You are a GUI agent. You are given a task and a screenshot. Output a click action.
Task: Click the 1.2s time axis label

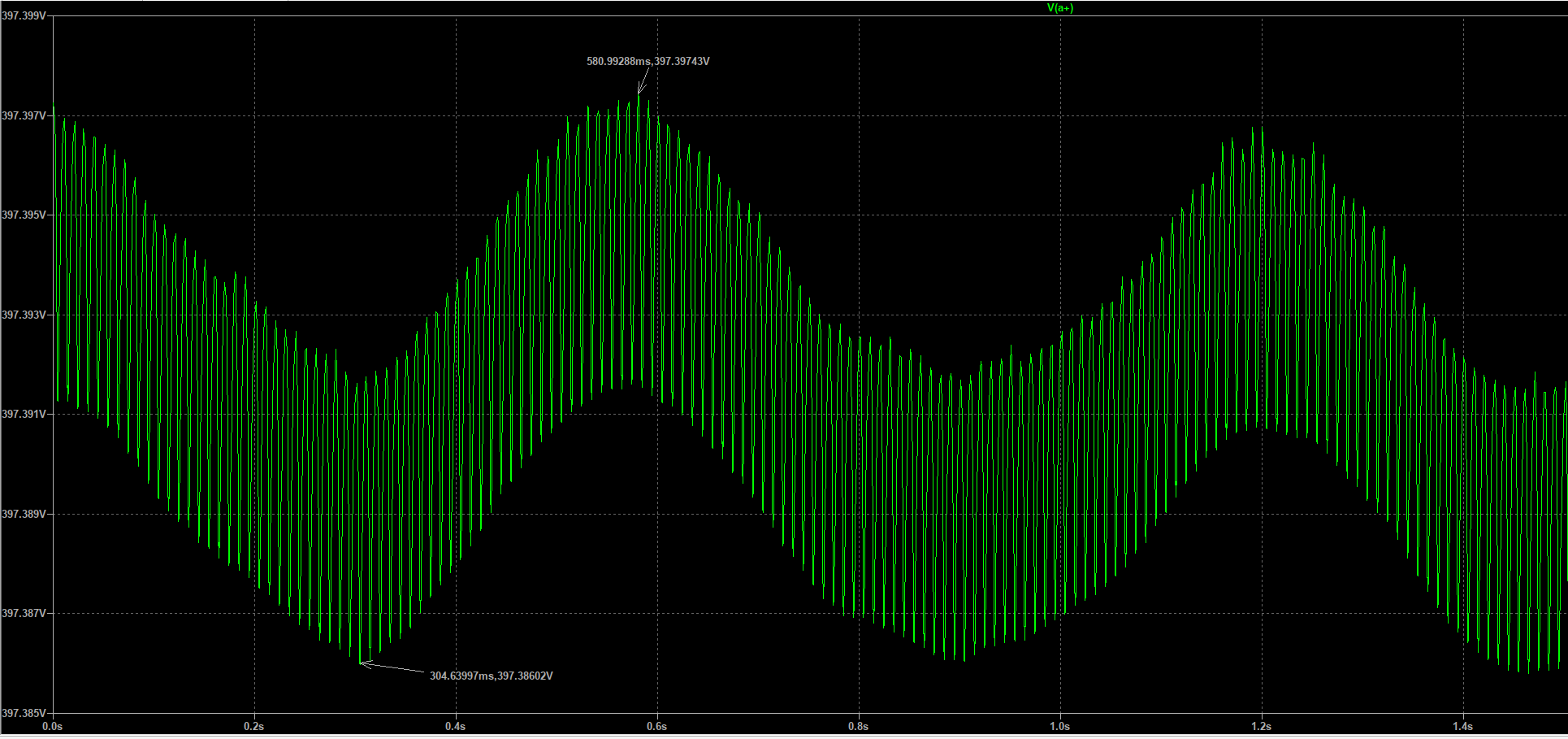coord(1262,726)
